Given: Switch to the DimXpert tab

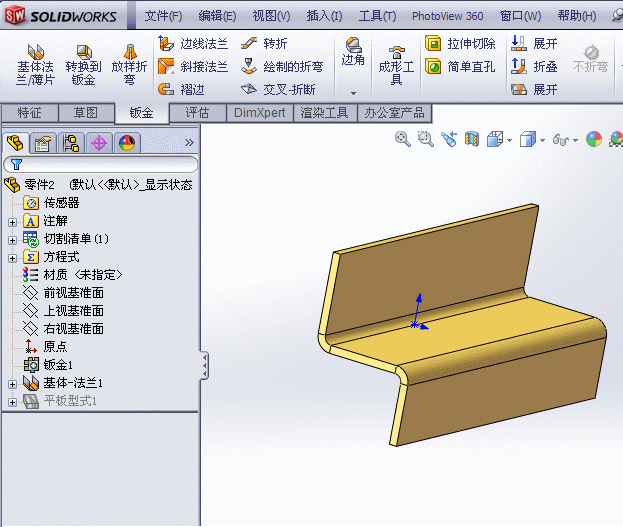Looking at the screenshot, I should tap(259, 113).
